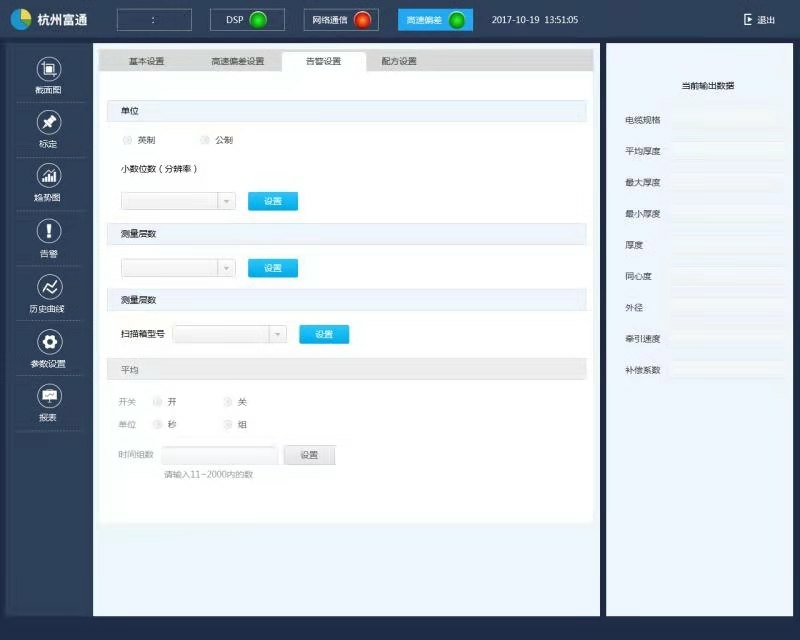800x640 pixels.
Task: Select 组 as averaging unit
Action: pyautogui.click(x=228, y=425)
